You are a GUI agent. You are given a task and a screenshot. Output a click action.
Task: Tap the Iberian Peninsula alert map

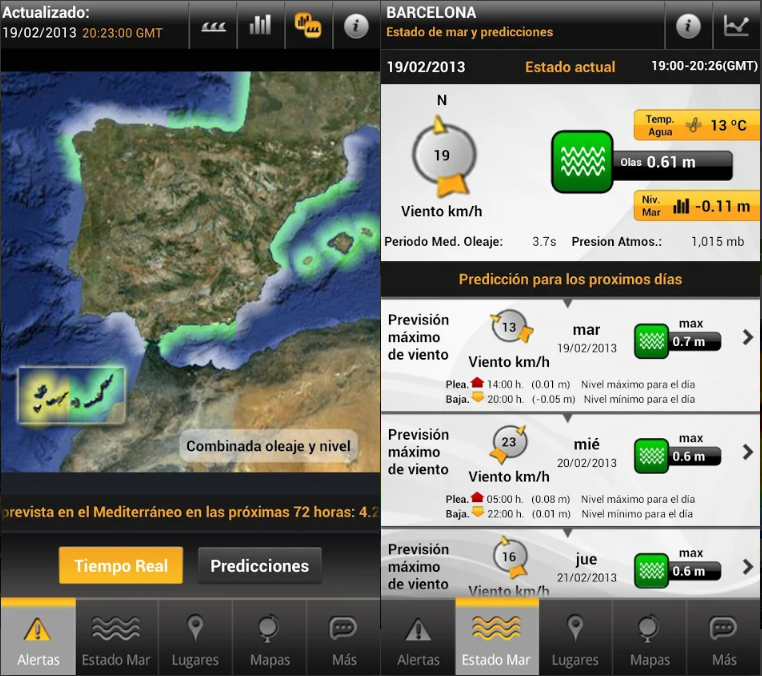(190, 272)
